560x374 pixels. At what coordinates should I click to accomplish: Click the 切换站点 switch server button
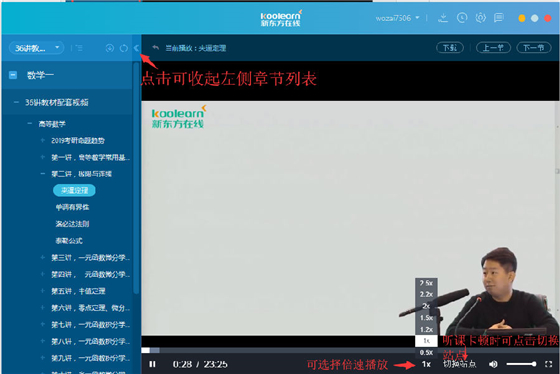tap(460, 364)
